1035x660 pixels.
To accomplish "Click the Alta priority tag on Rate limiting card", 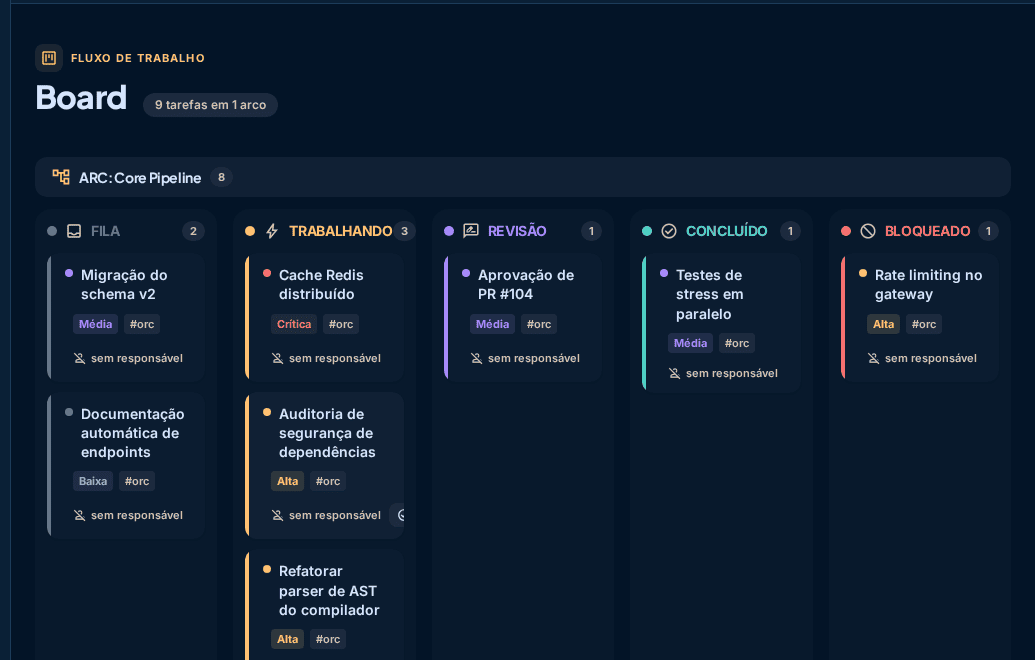I will [x=883, y=324].
